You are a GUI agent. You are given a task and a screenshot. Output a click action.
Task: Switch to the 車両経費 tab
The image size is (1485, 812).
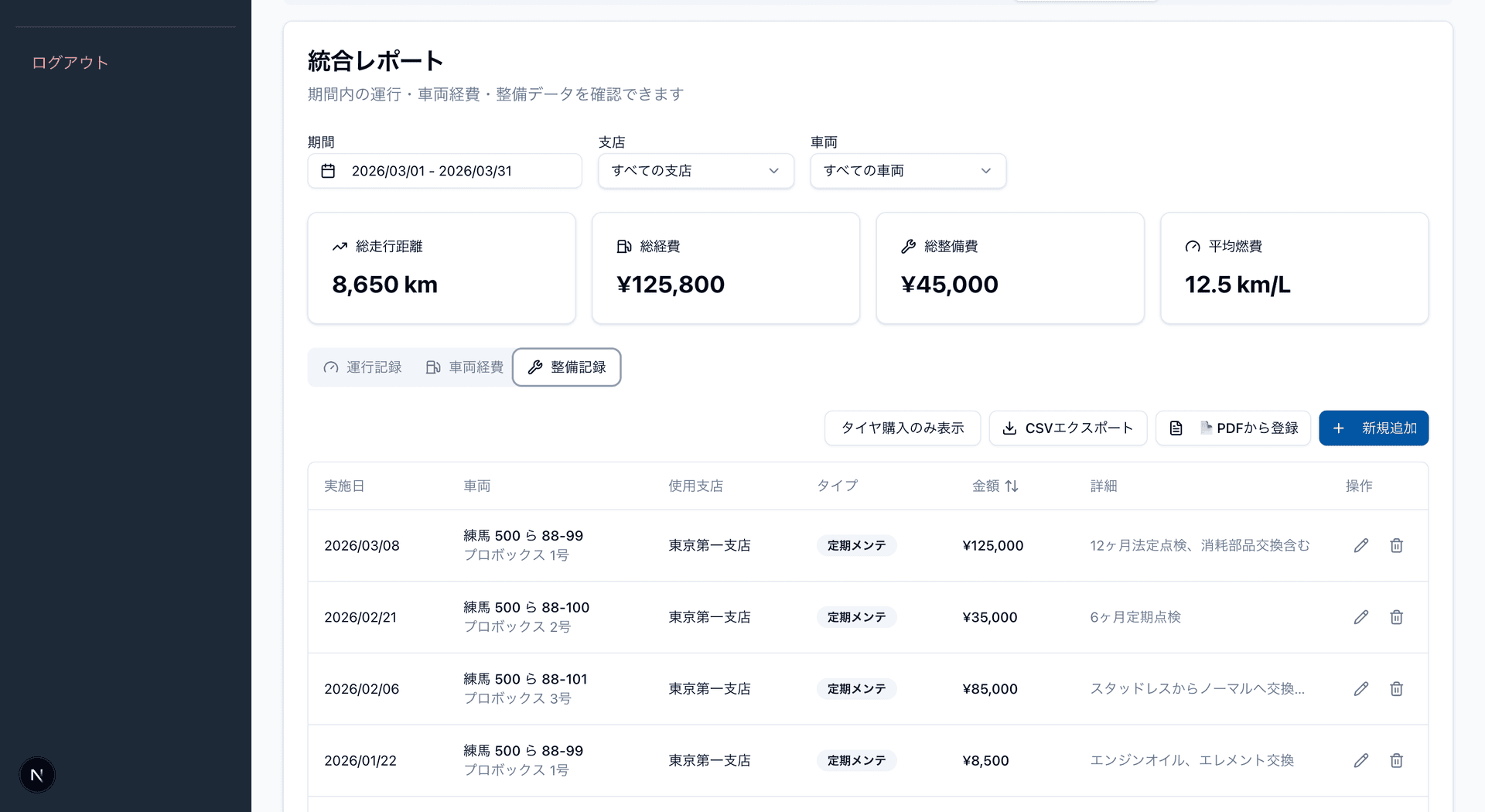click(x=463, y=367)
